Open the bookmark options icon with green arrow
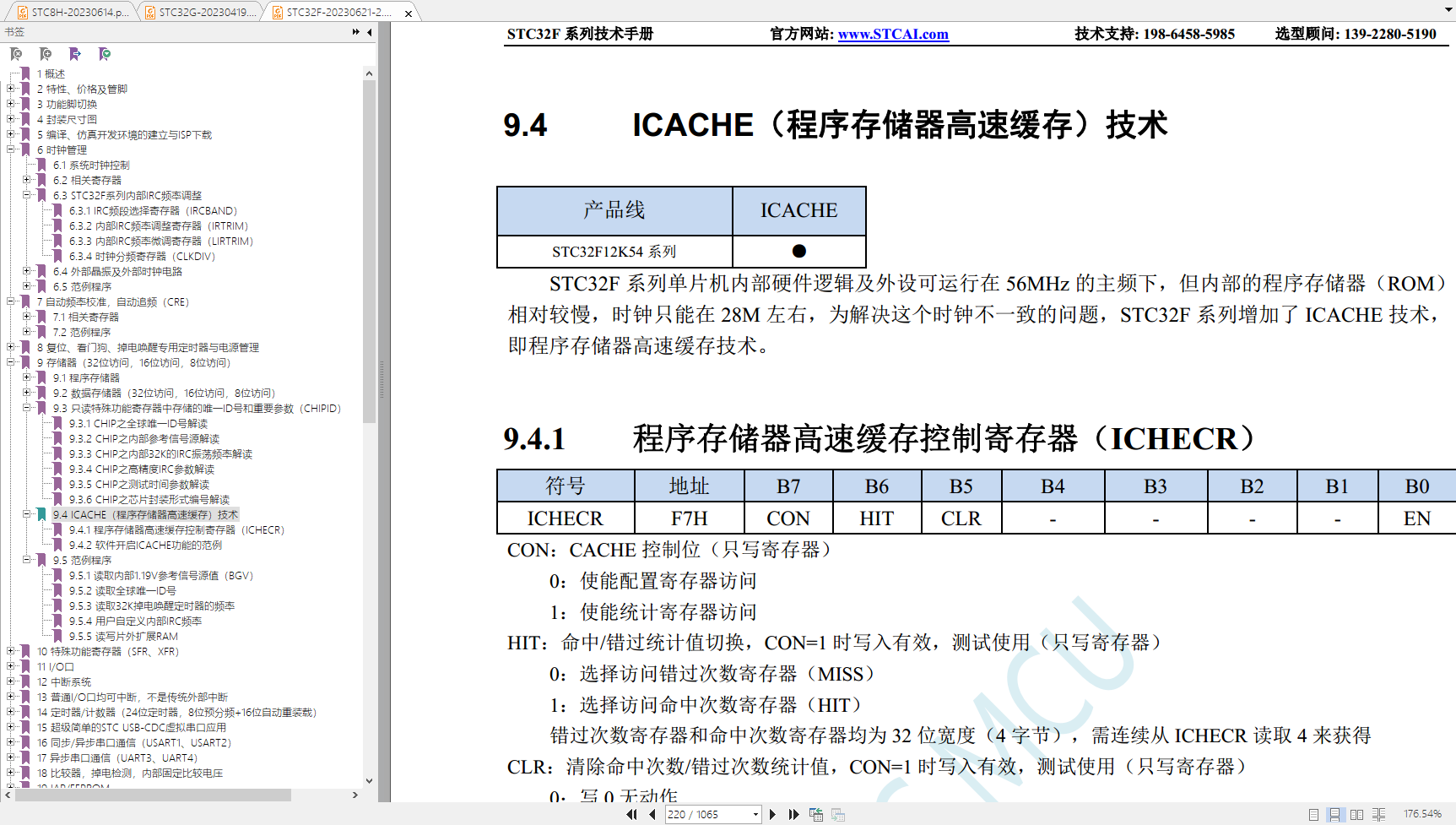 [105, 54]
